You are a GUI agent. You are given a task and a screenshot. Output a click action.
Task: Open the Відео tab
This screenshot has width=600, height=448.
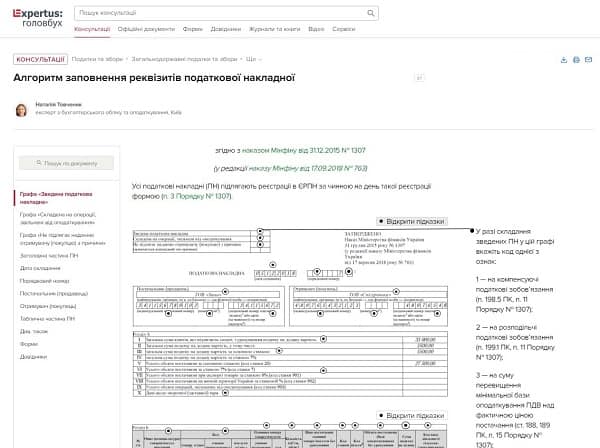[316, 29]
